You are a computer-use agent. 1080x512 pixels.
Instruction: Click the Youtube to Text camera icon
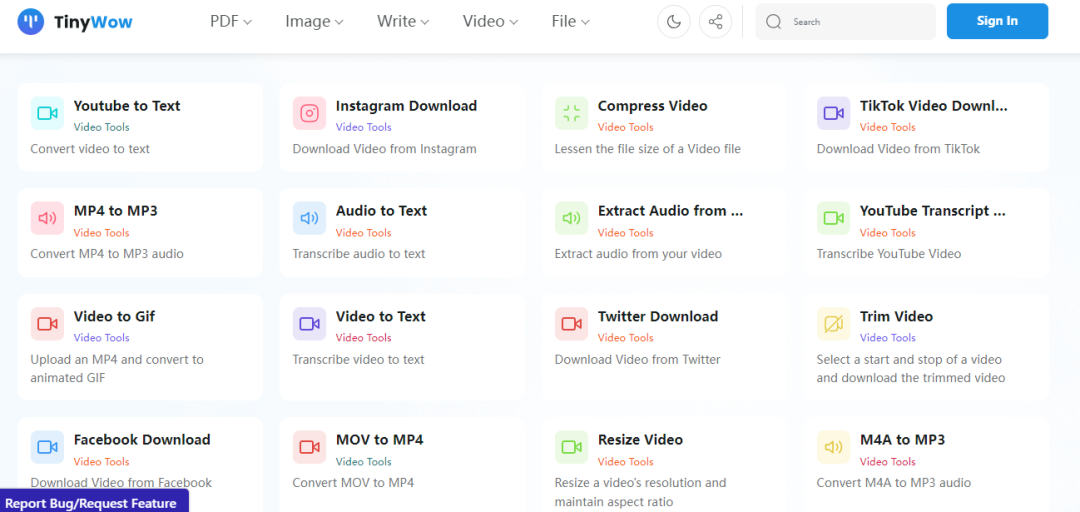48,114
